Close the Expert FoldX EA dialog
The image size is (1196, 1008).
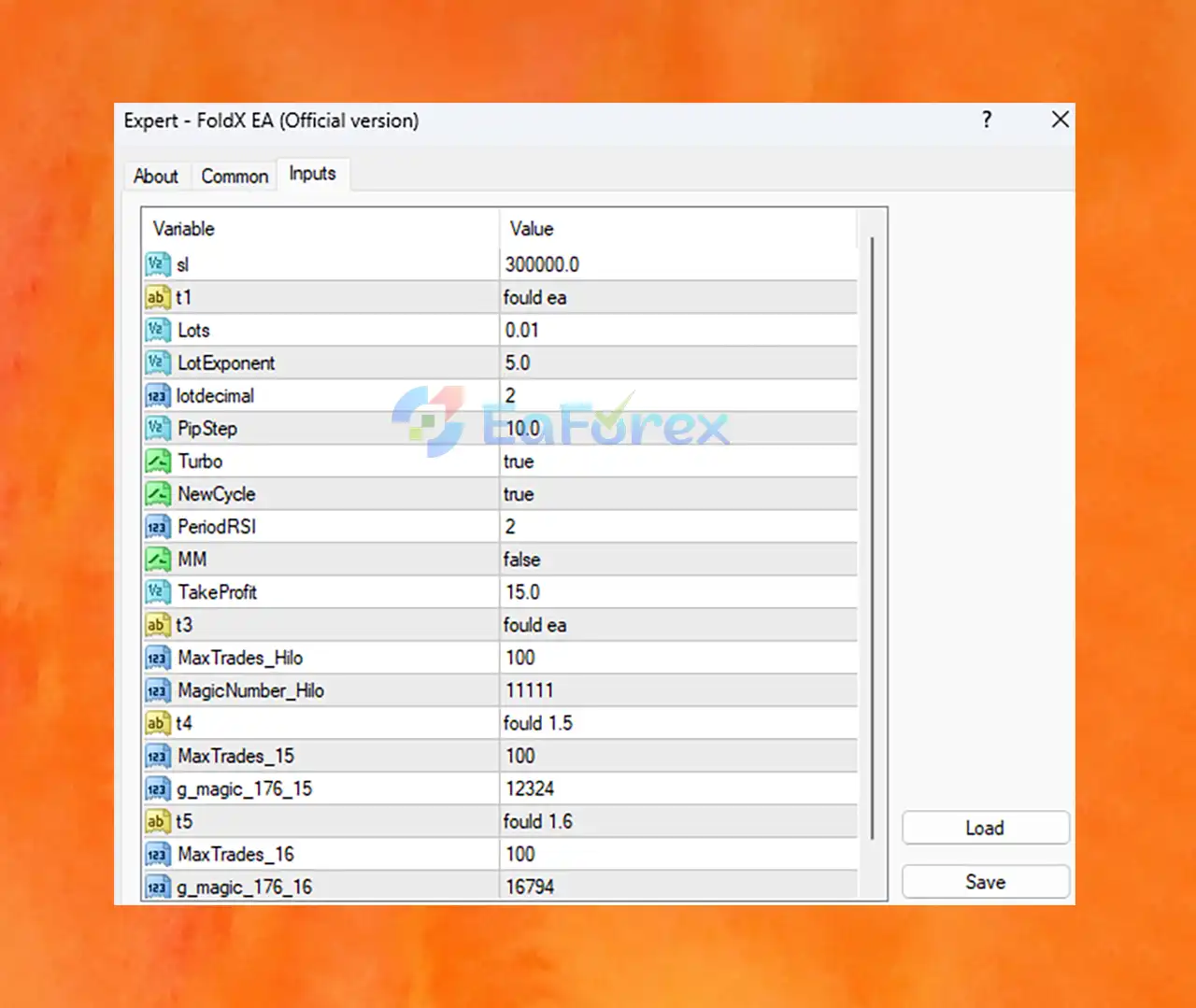pyautogui.click(x=1060, y=120)
